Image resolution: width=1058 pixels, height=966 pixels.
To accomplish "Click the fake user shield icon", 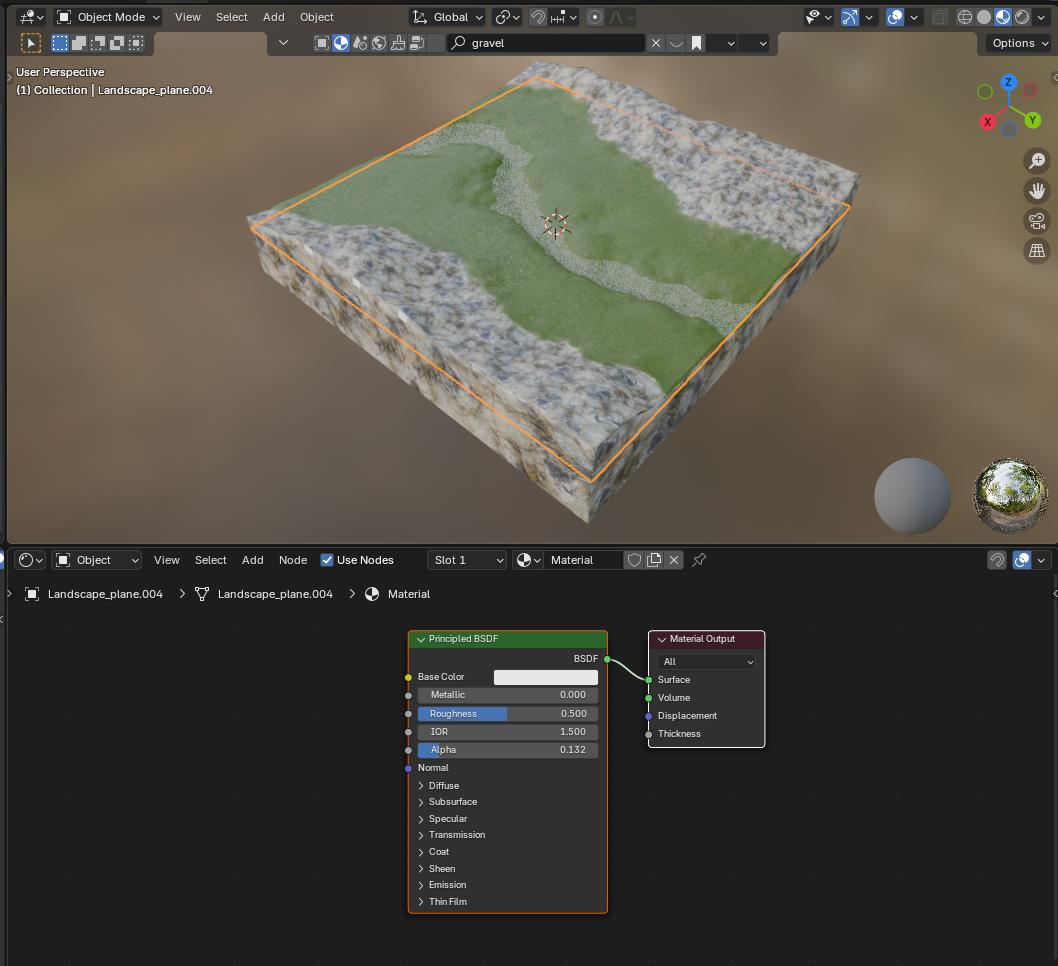I will [x=634, y=560].
